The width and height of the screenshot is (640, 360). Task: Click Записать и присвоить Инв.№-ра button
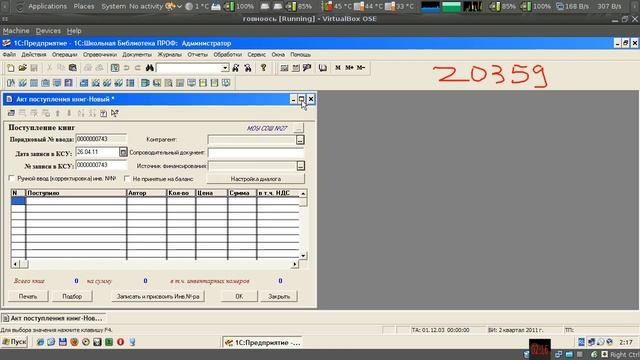[158, 296]
